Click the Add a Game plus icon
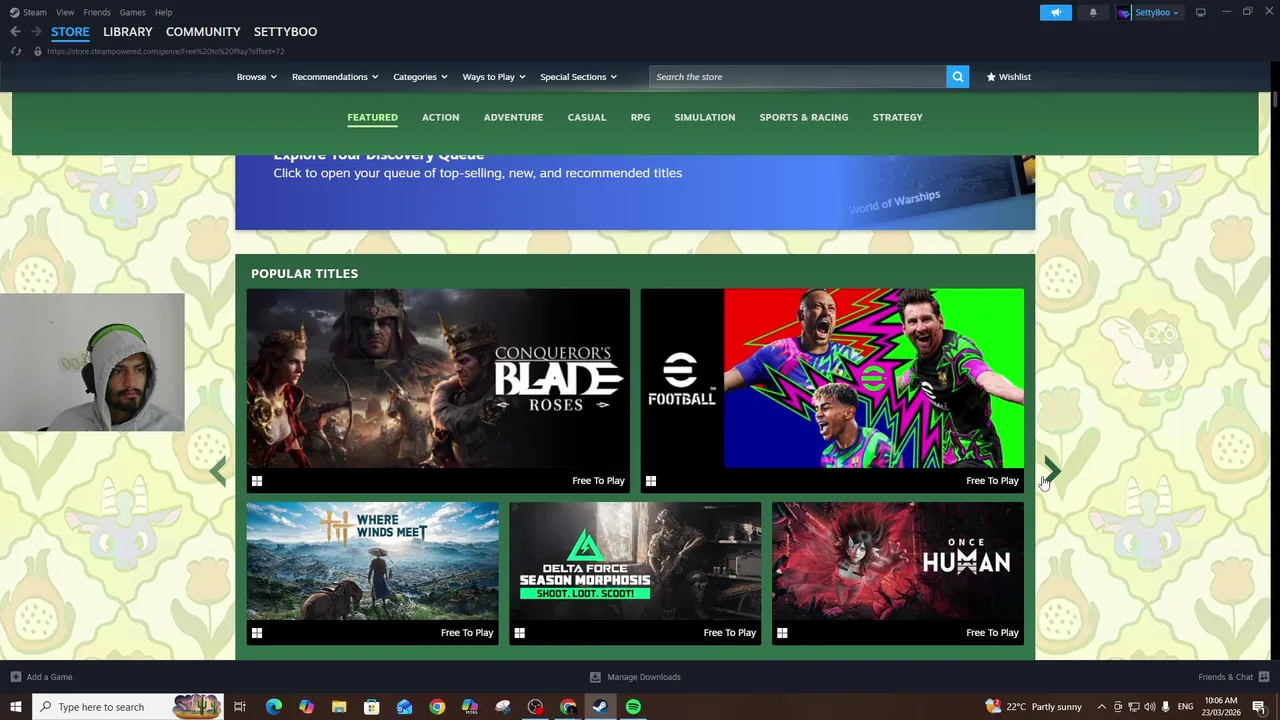 click(x=15, y=677)
